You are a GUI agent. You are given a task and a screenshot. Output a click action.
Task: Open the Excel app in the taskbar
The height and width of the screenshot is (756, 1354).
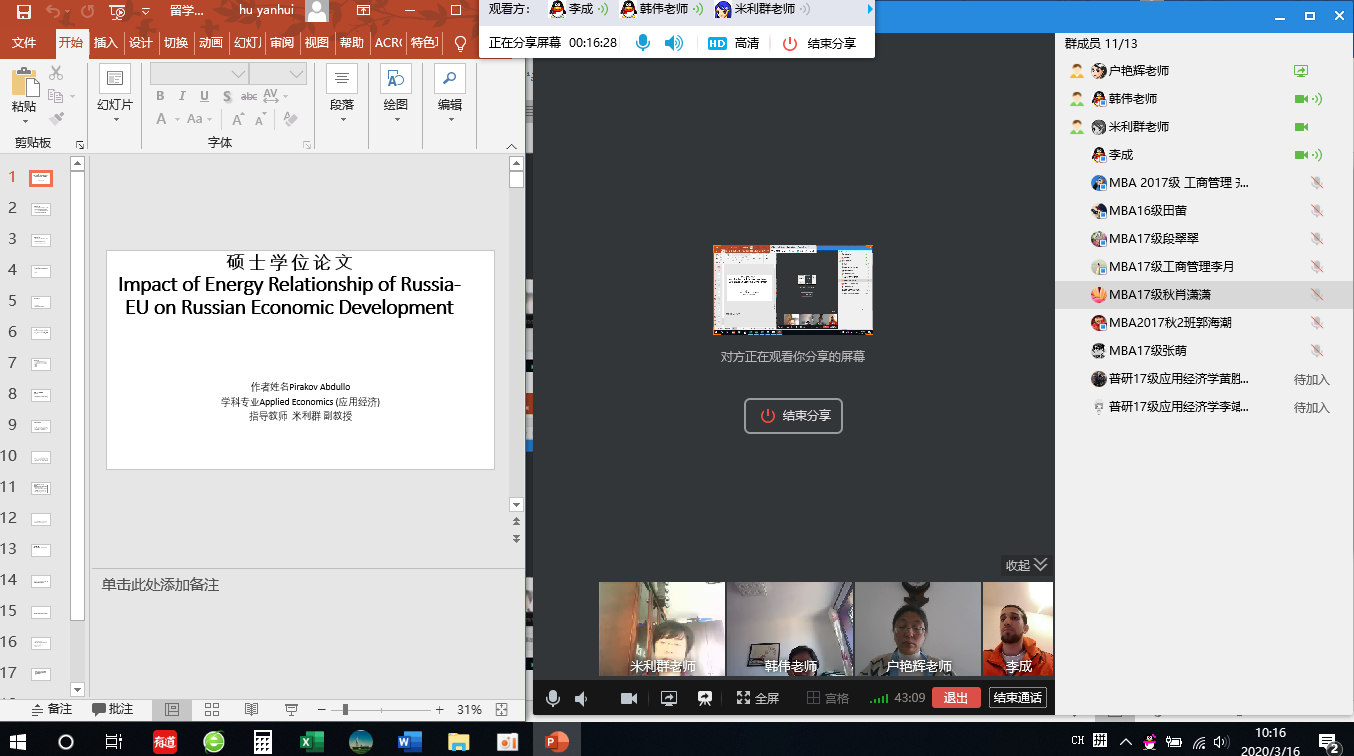311,742
